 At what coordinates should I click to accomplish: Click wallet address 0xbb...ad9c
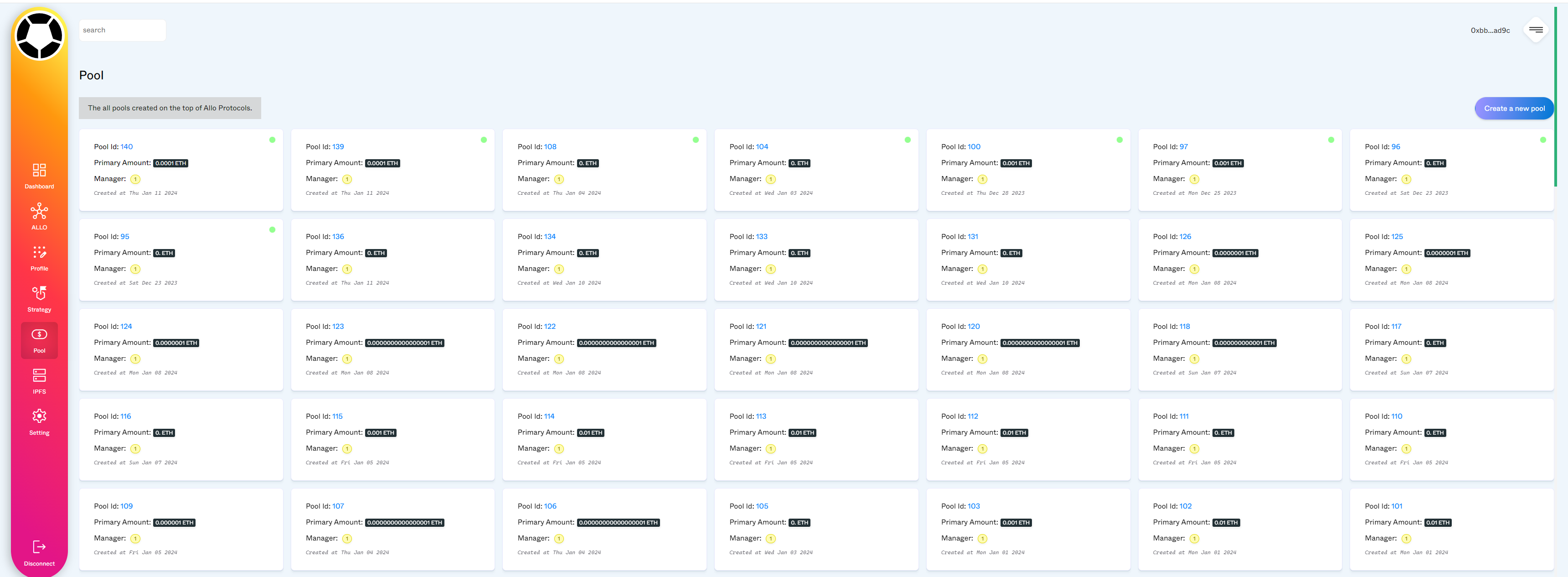pos(1490,31)
